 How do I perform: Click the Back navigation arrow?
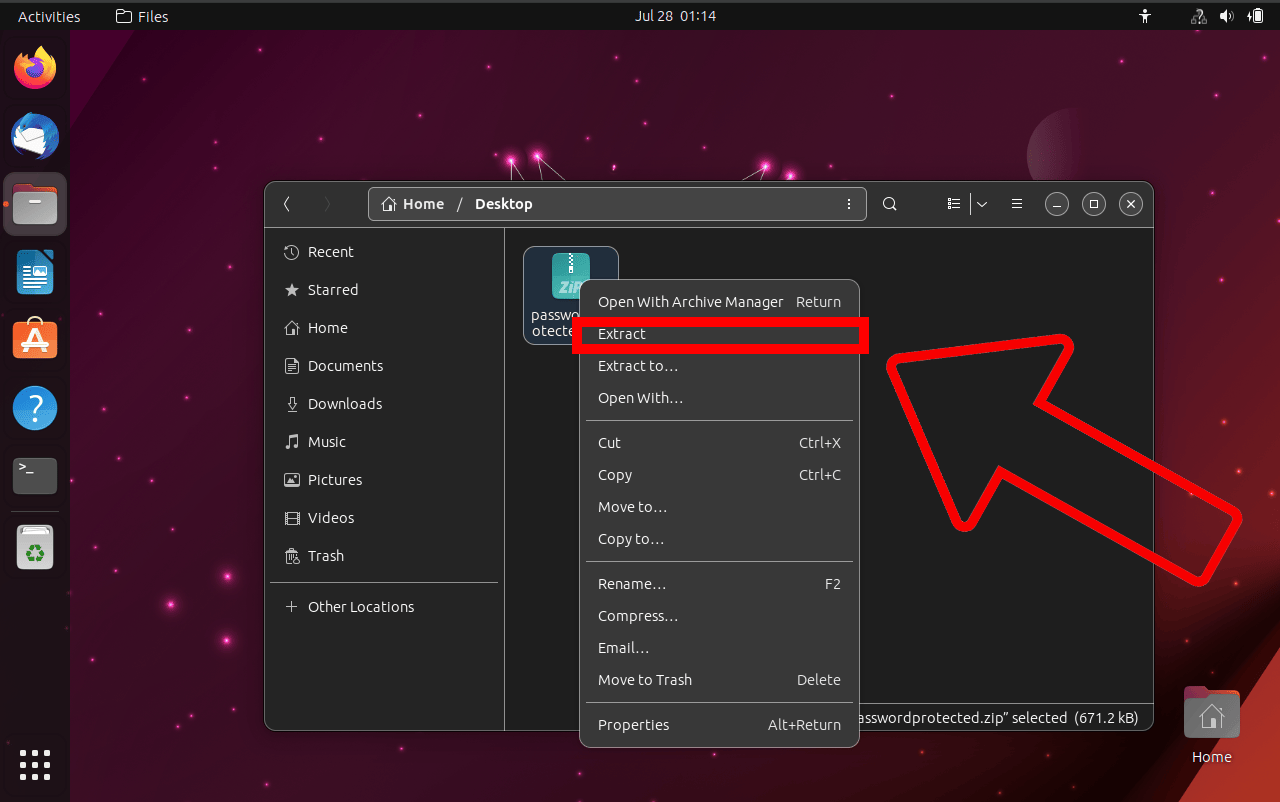pos(287,203)
